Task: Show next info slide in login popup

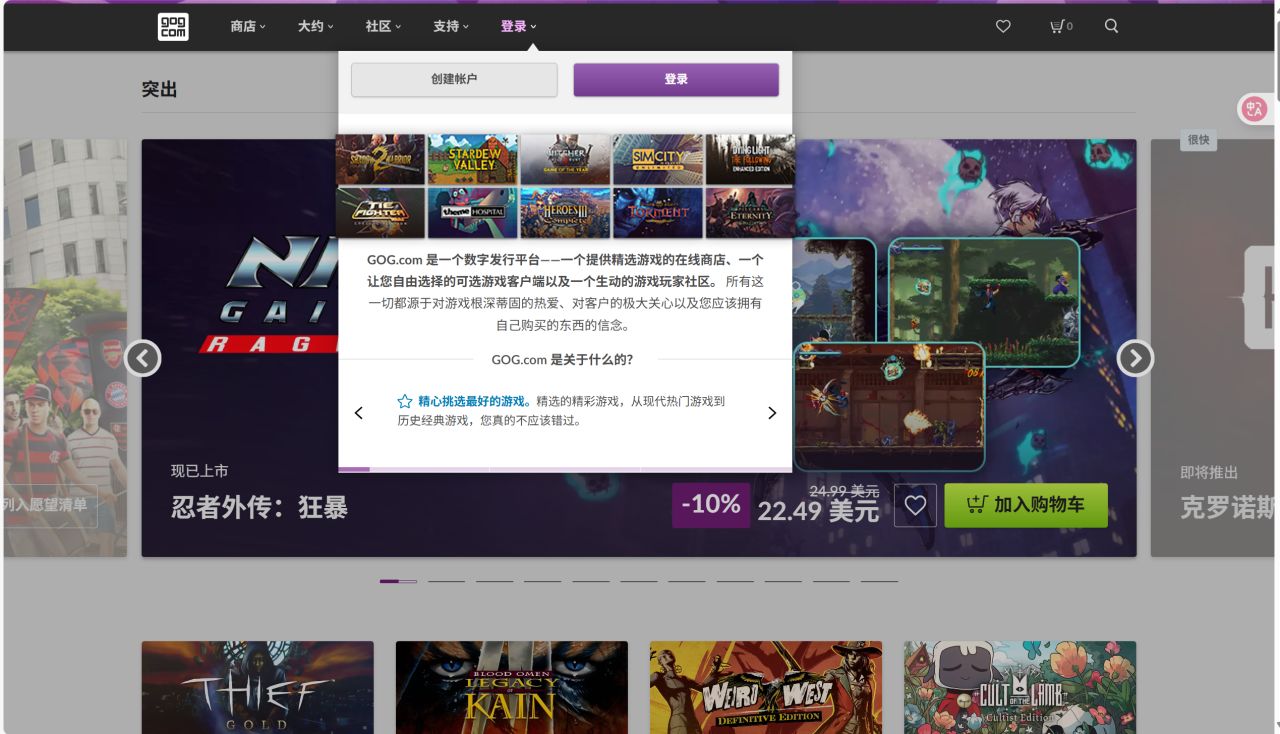Action: (772, 413)
